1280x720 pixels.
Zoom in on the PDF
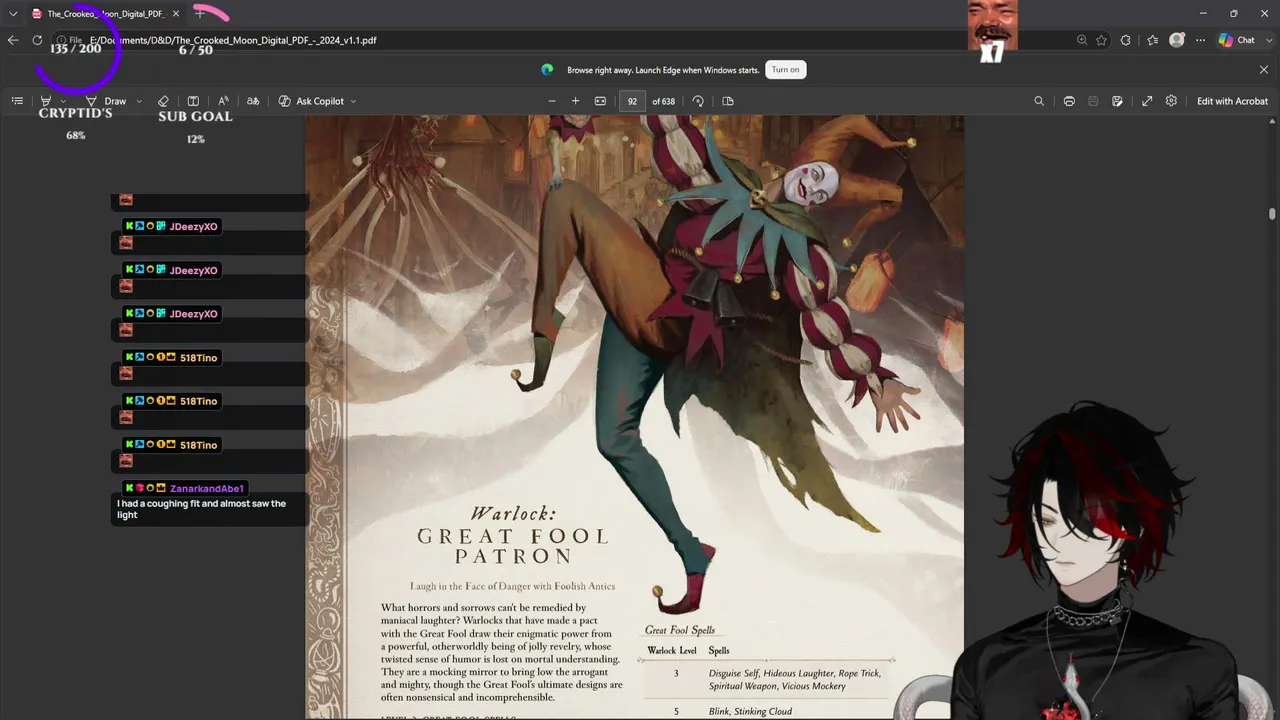pos(575,101)
